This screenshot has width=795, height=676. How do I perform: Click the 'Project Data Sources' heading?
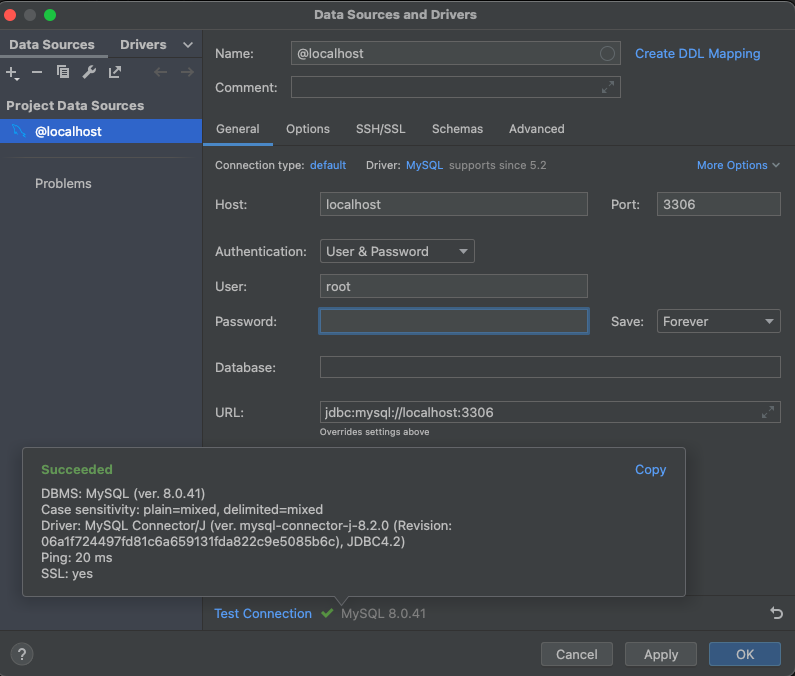point(75,105)
